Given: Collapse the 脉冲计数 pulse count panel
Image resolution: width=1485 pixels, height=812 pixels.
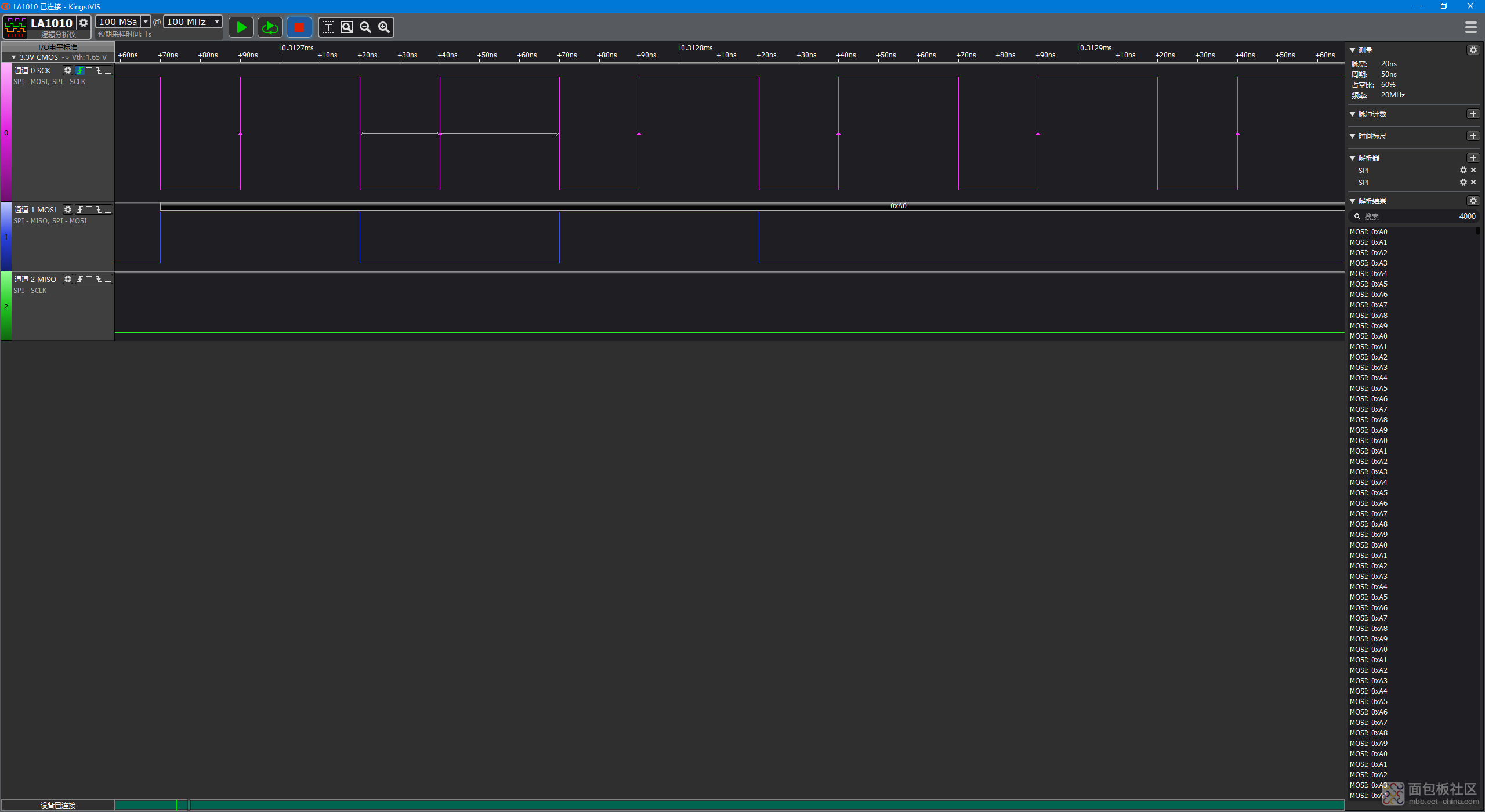Looking at the screenshot, I should coord(1353,114).
